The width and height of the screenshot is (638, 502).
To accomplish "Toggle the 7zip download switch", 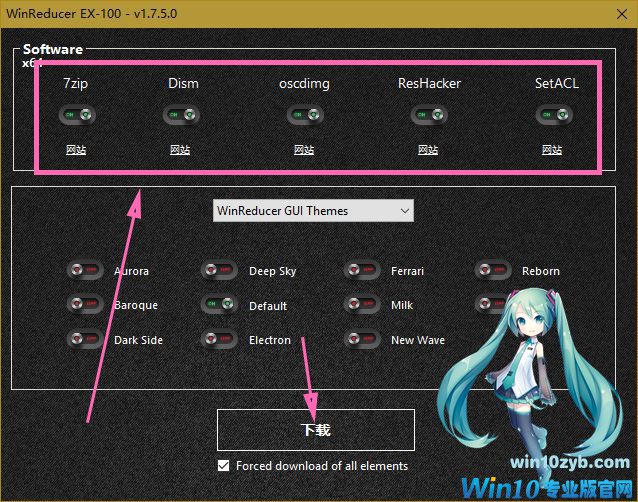I will (76, 116).
